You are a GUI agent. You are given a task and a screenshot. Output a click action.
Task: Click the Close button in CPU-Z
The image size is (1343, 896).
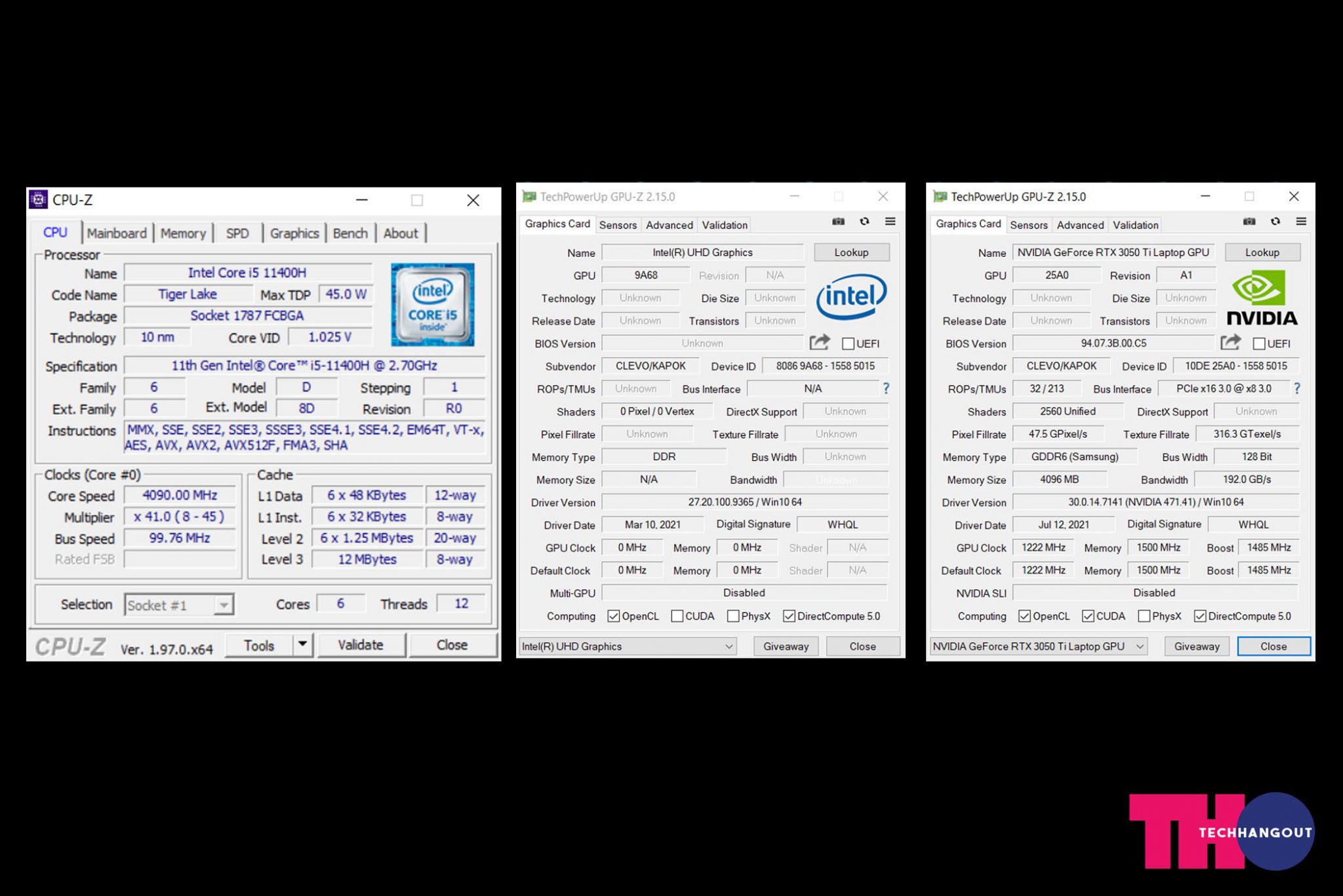point(452,645)
